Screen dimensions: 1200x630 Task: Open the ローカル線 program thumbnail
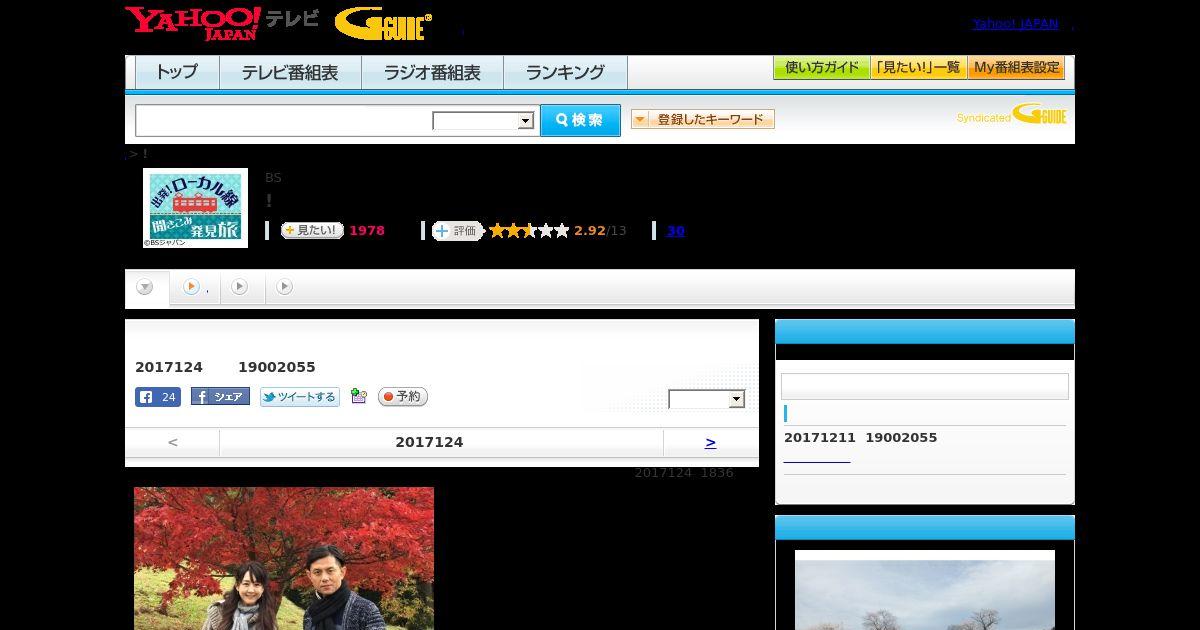click(195, 207)
